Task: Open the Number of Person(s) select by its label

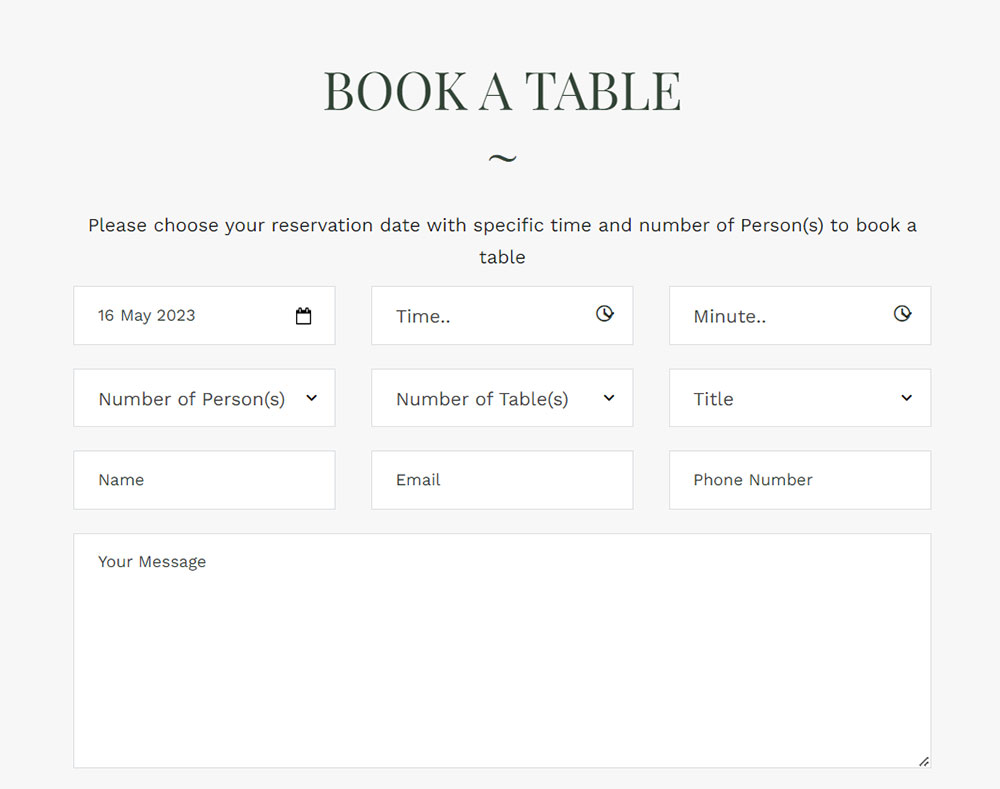Action: [x=191, y=399]
